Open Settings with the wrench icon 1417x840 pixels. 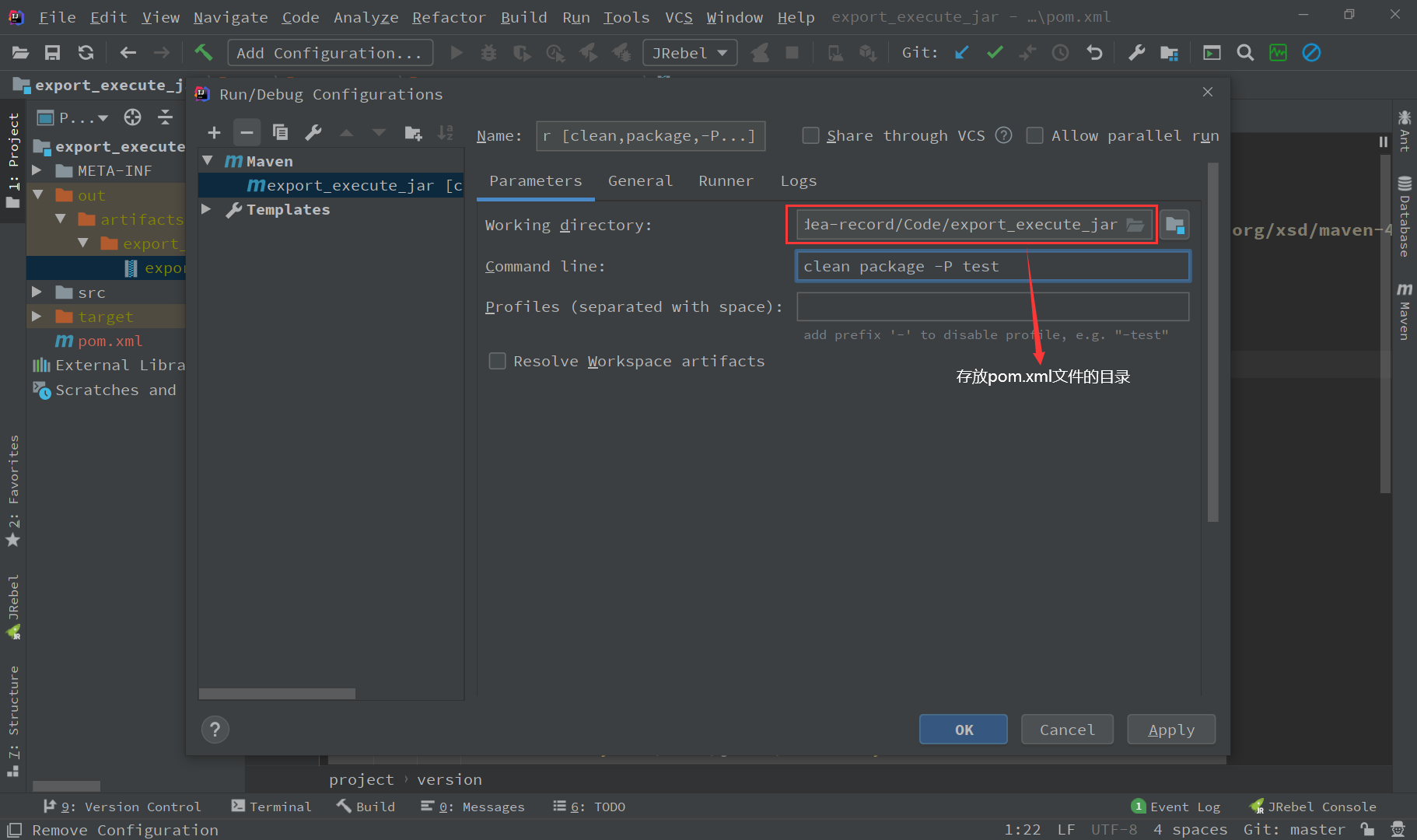[x=1136, y=53]
